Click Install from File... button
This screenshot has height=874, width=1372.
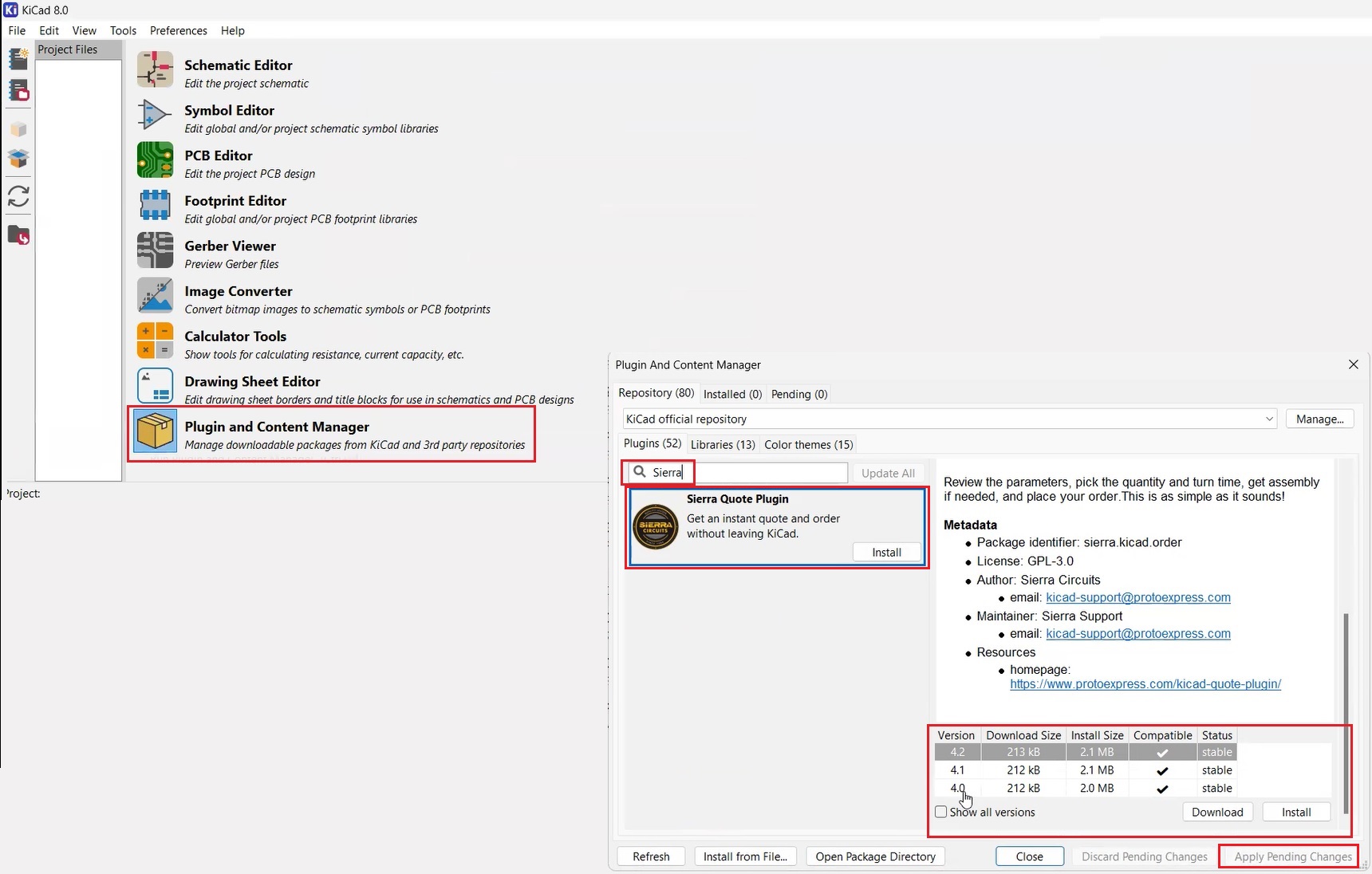click(745, 856)
